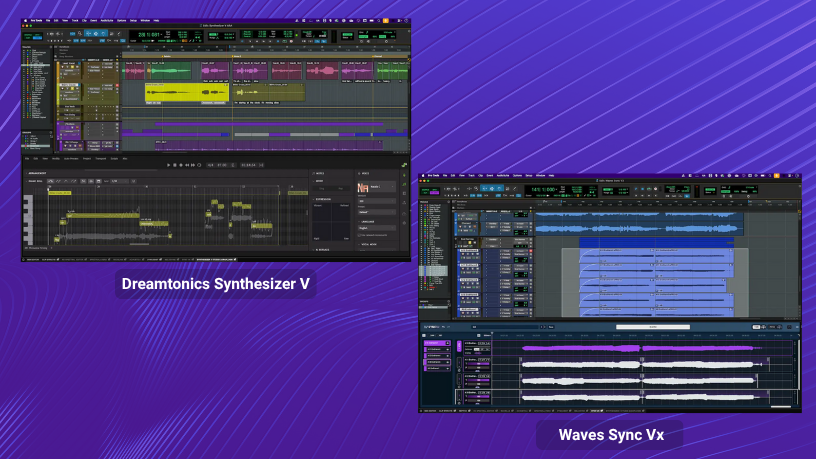Screen dimensions: 816x459
Task: Click Apple menu icon in Waves Sync Vx screenshot
Action: coord(423,176)
